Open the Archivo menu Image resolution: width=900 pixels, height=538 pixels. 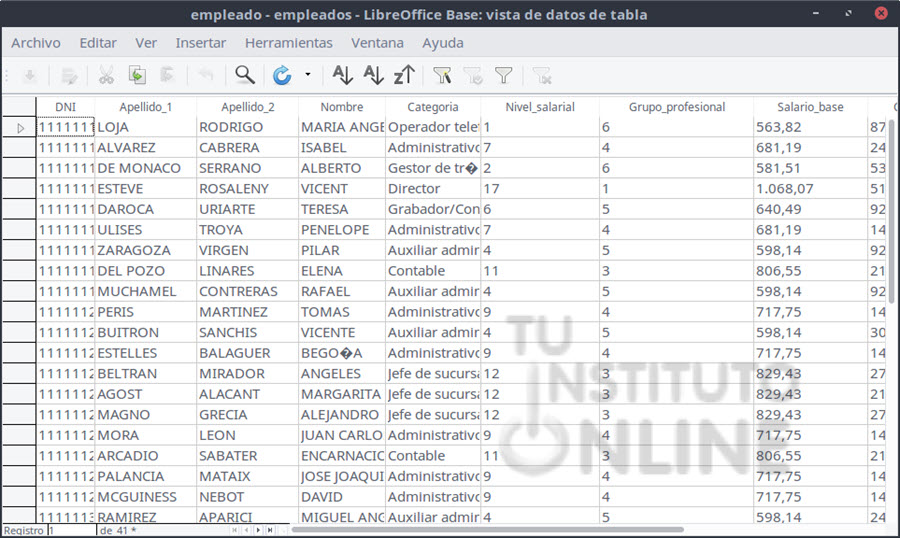[x=36, y=43]
